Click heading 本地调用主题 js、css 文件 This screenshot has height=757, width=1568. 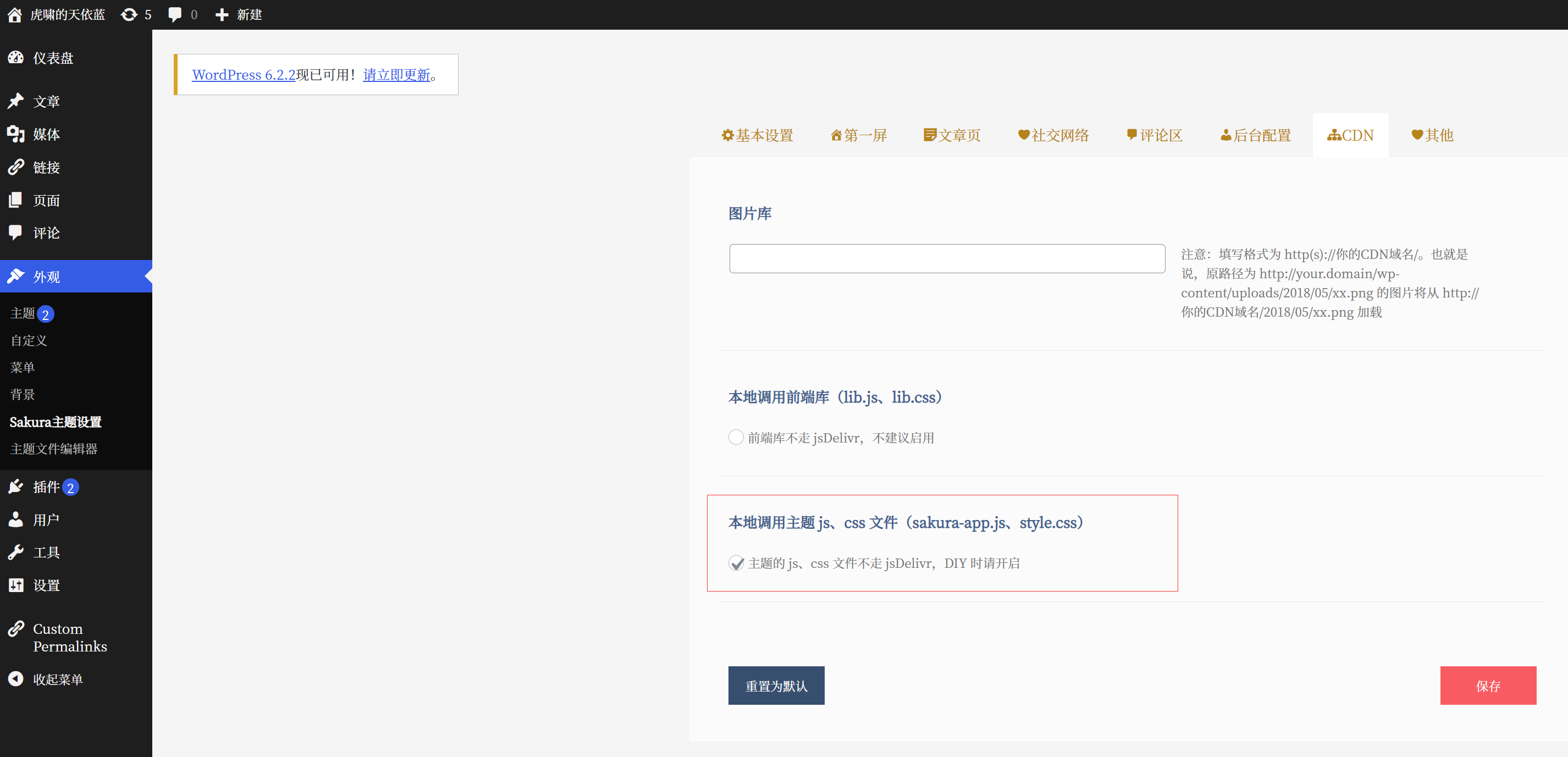(x=906, y=523)
